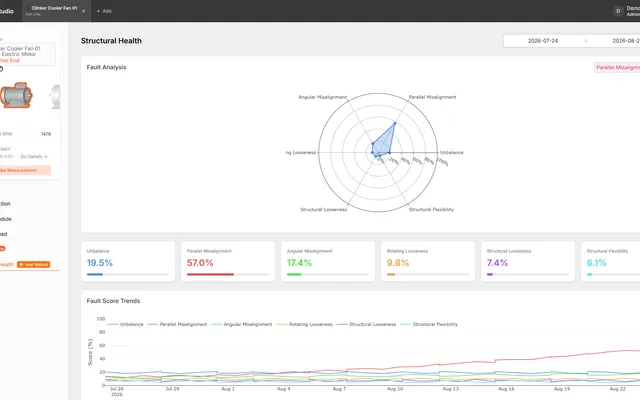Select the Structural Flexibility 6.1% card
The width and height of the screenshot is (640, 400).
(611, 261)
